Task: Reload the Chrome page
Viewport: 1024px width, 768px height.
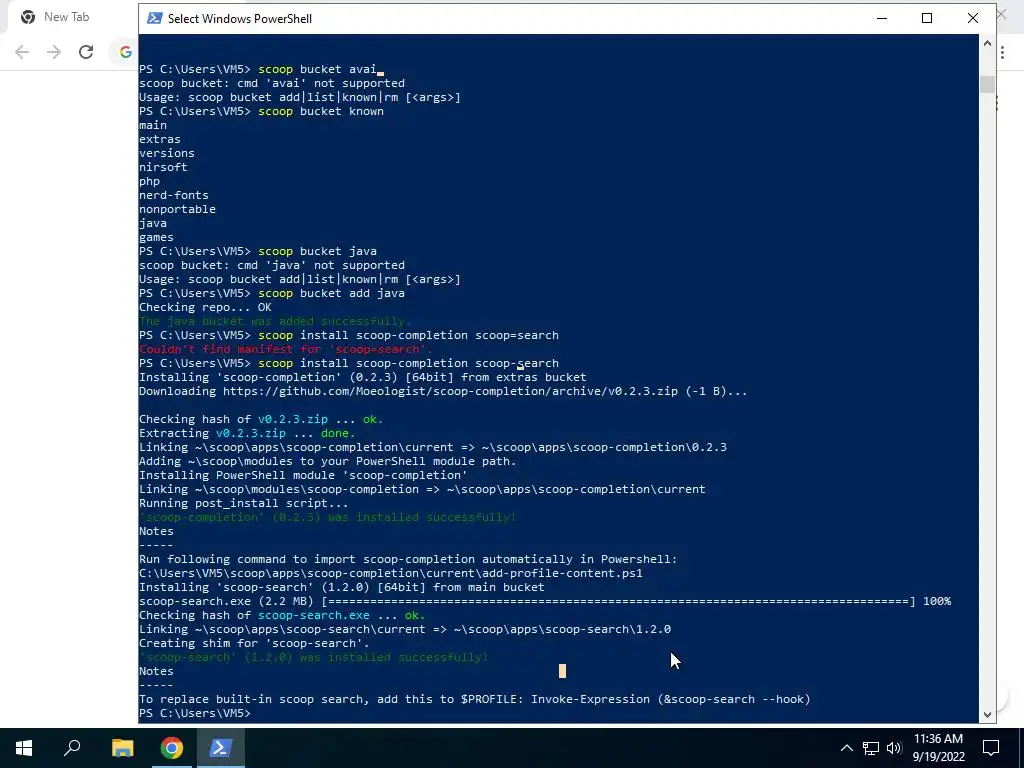Action: (x=86, y=52)
